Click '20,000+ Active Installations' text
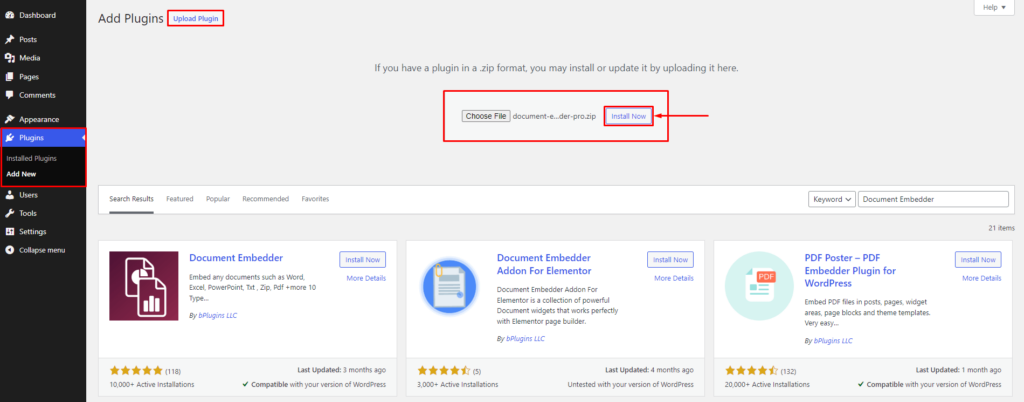The width and height of the screenshot is (1024, 402). pos(767,384)
